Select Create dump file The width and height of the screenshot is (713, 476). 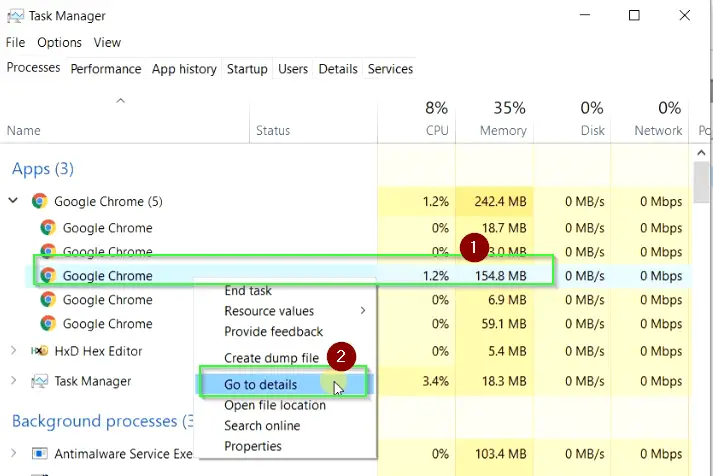tap(271, 358)
